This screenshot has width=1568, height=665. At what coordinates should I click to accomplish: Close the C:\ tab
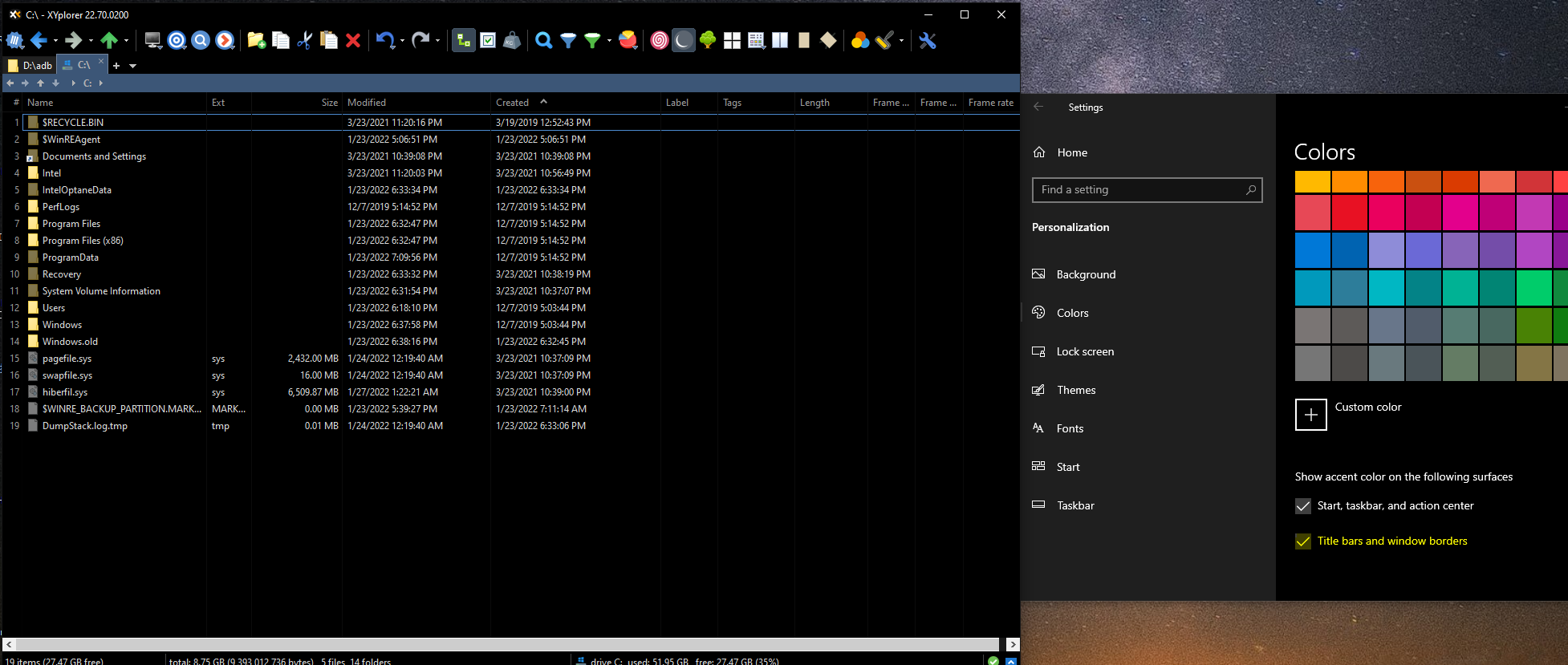[x=101, y=61]
